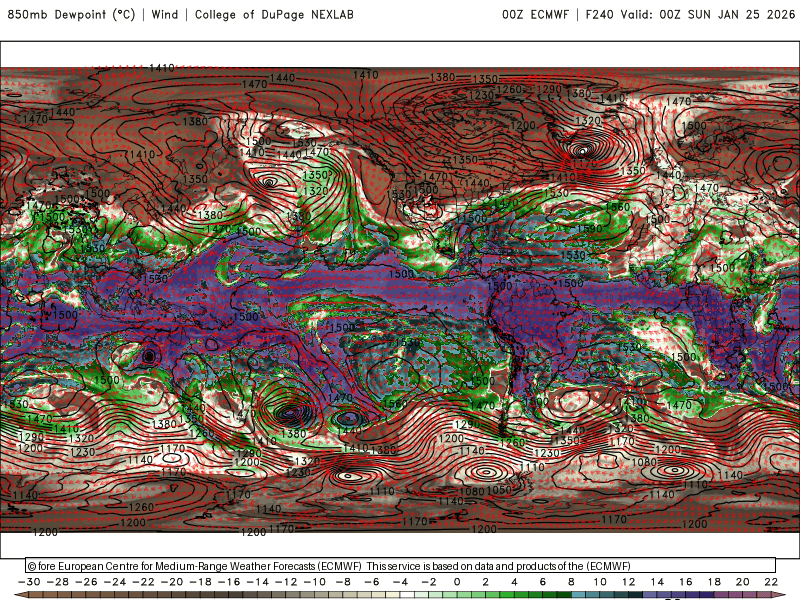Click the 4 value on the legend scale
The height and width of the screenshot is (600, 800).
point(514,582)
